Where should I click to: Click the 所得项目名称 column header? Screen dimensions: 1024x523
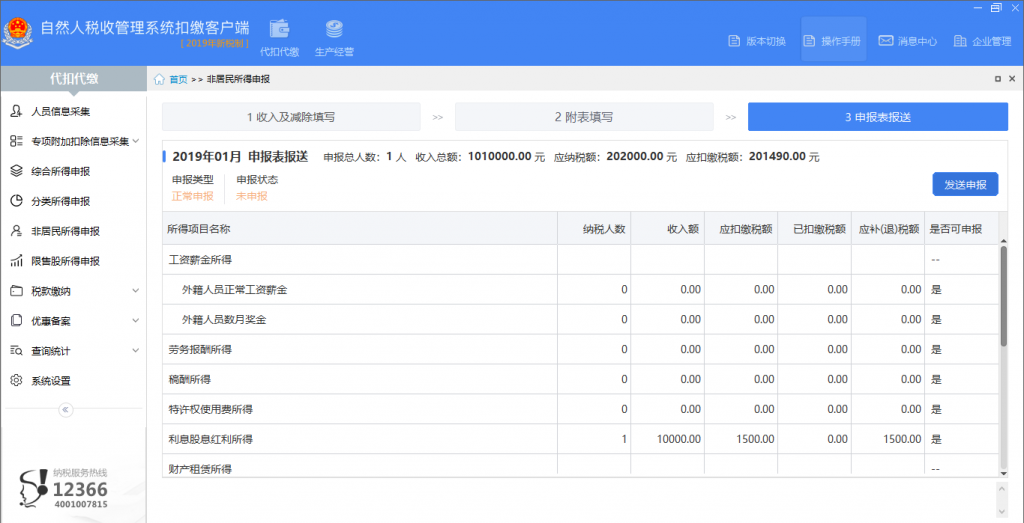point(360,229)
